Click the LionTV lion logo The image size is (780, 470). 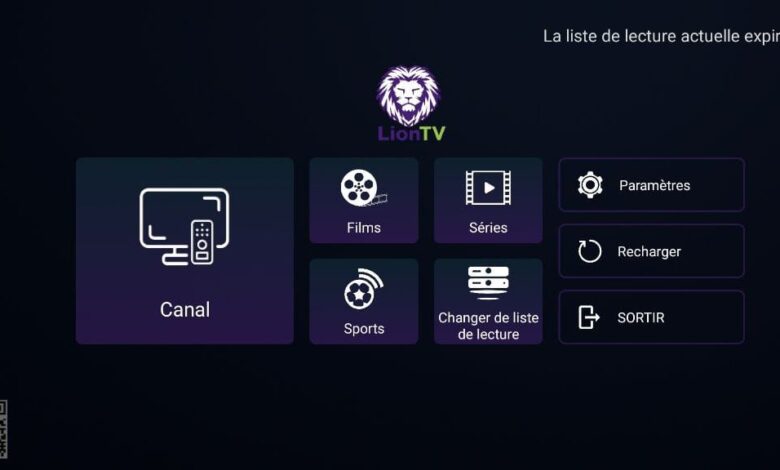(408, 96)
